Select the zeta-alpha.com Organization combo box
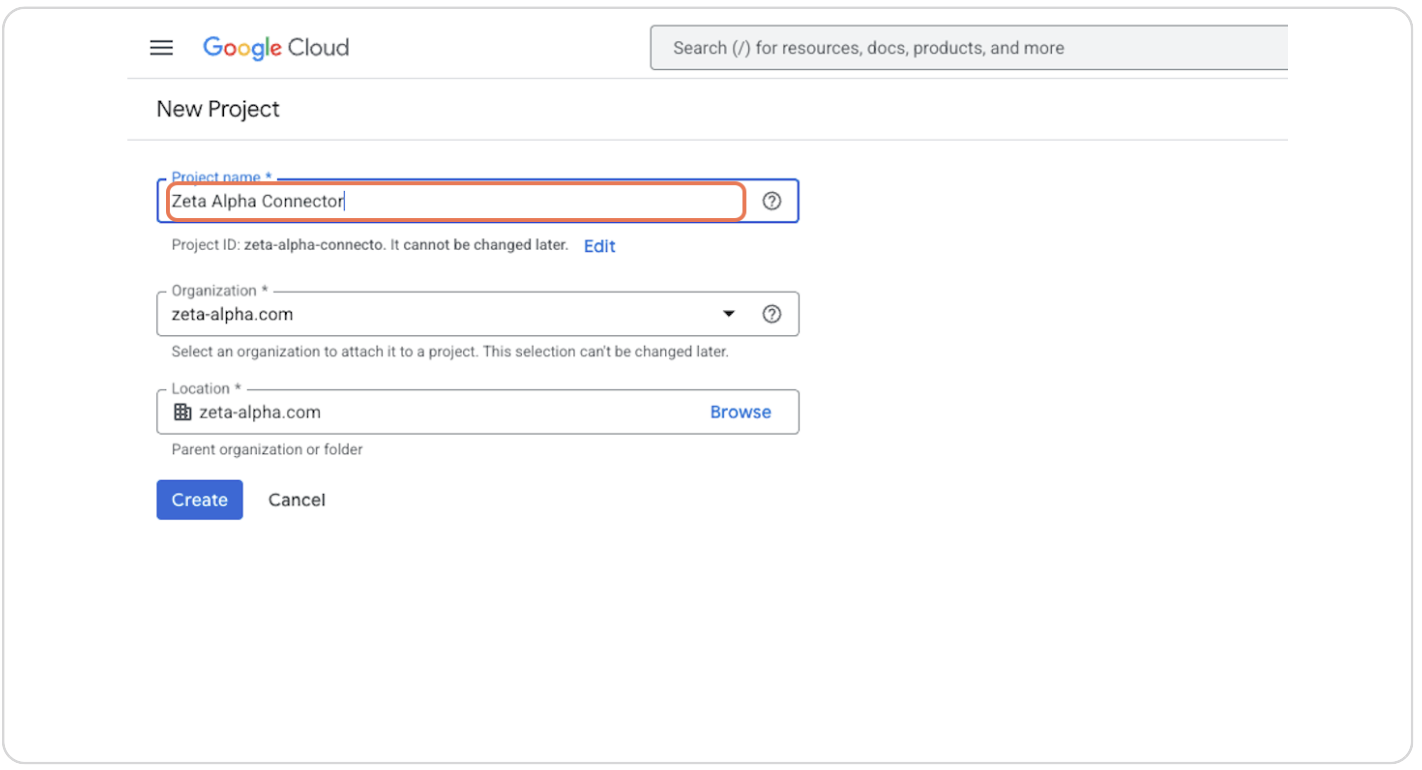Screen dimensions: 1422x770 pyautogui.click(x=440, y=314)
